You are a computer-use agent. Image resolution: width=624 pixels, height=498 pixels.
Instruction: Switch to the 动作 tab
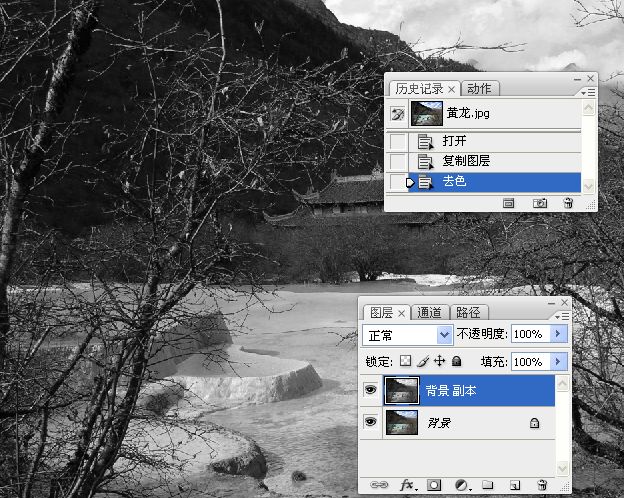[480, 88]
